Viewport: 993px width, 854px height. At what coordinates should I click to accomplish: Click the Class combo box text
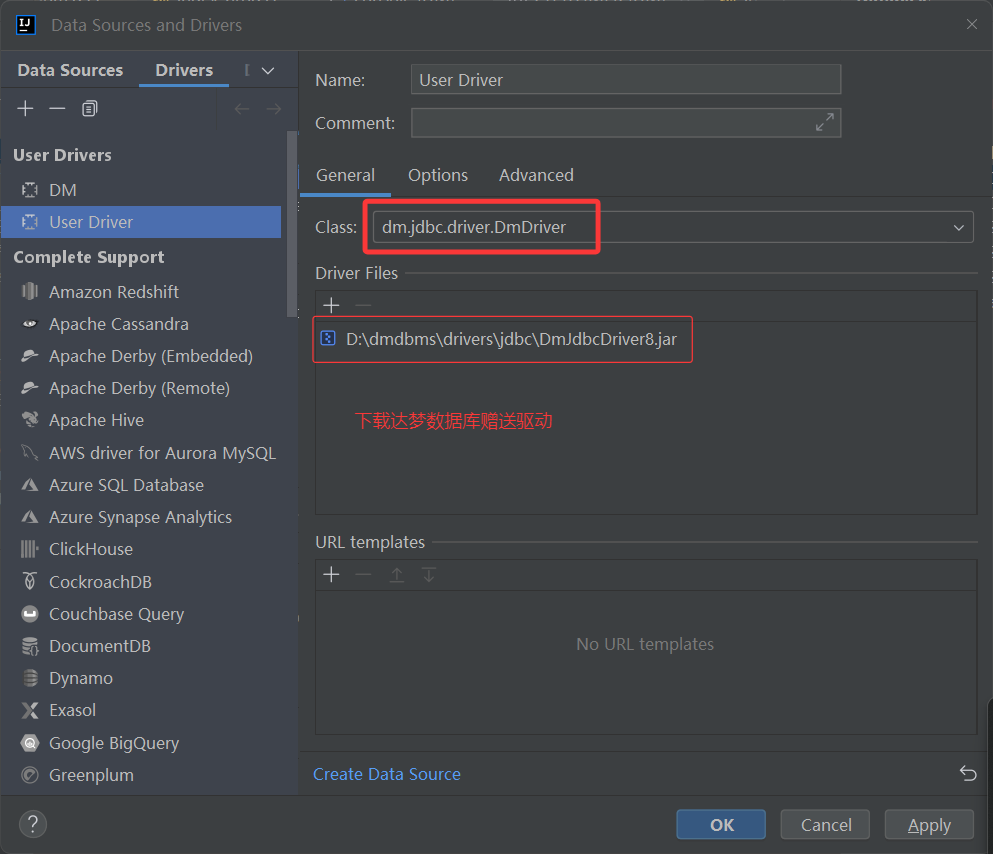tap(474, 227)
